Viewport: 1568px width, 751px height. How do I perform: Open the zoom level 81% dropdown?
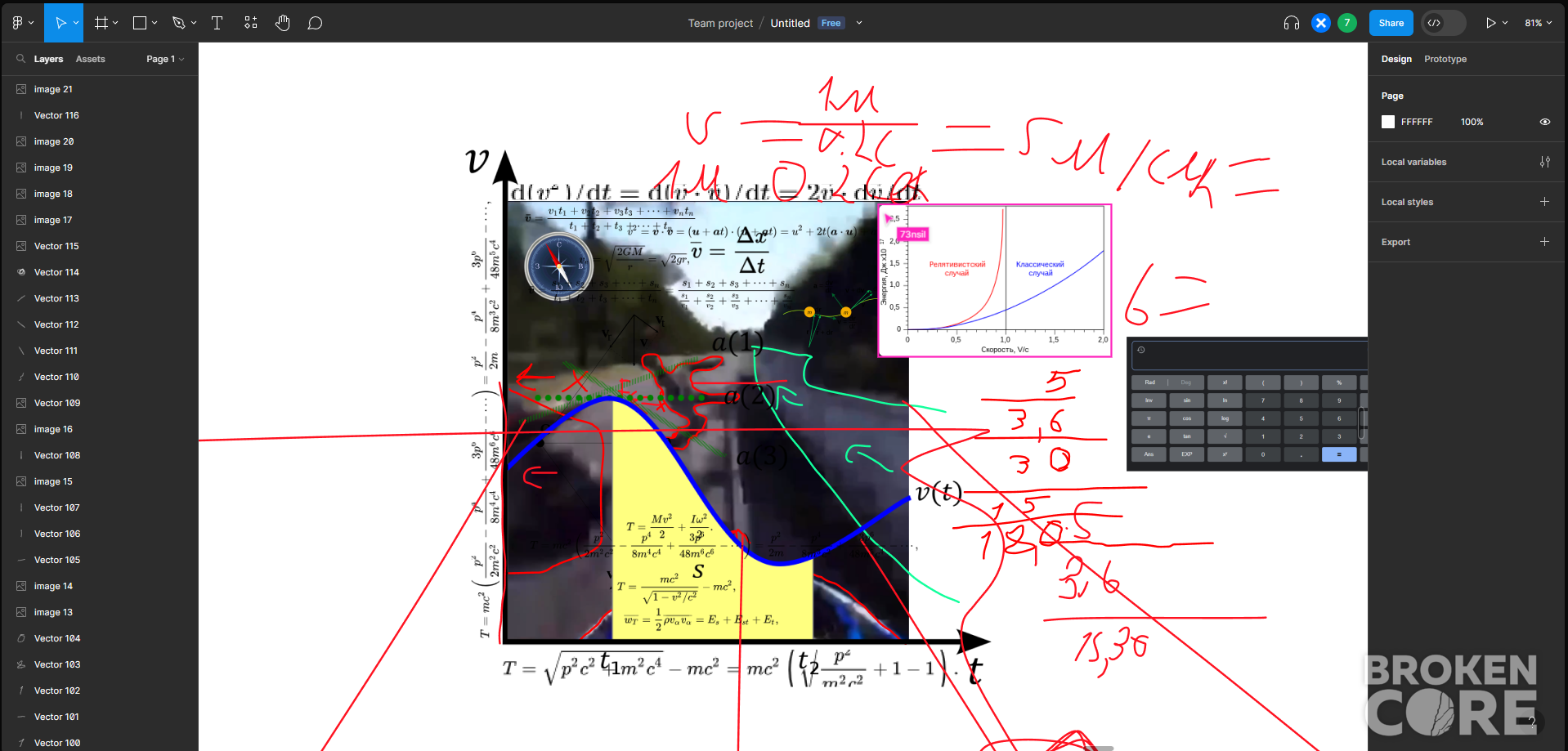1538,23
